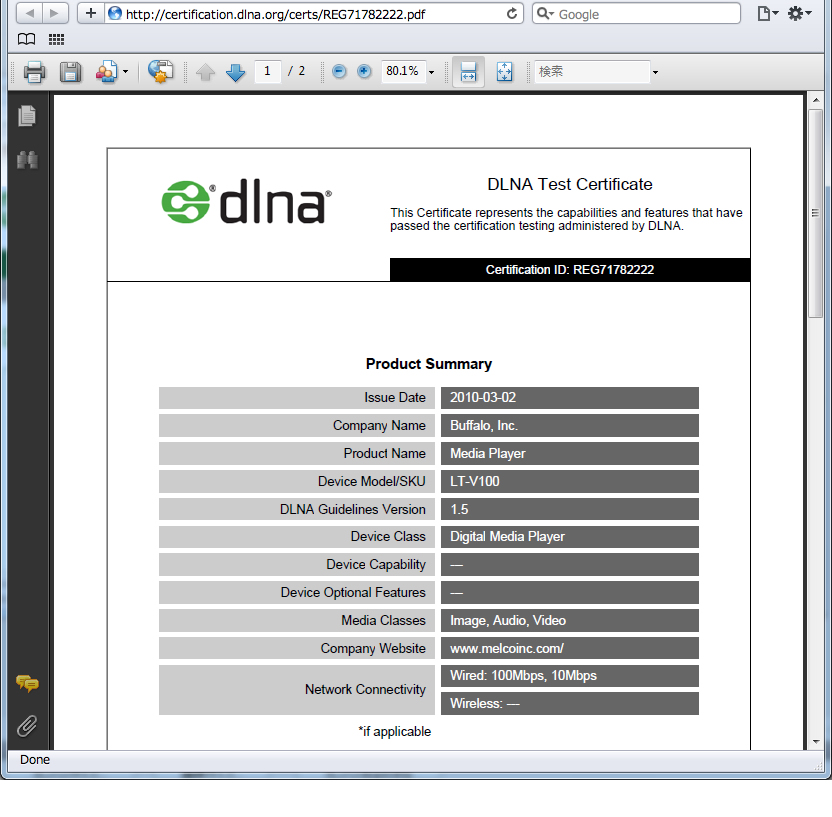Image resolution: width=832 pixels, height=817 pixels.
Task: Click the Company Website label
Action: coord(373,648)
